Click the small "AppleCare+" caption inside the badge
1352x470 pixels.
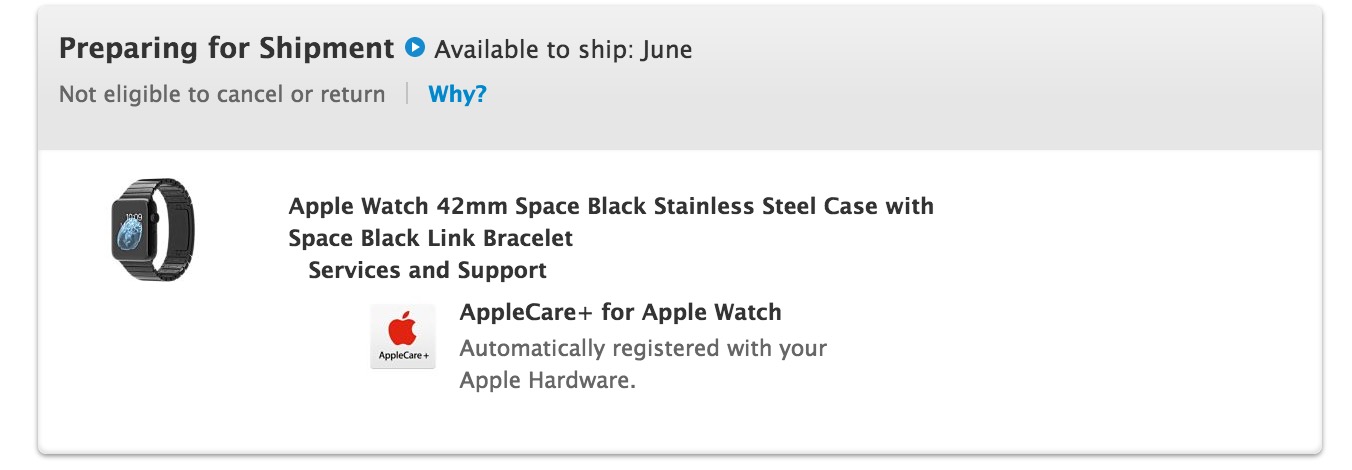coord(402,356)
